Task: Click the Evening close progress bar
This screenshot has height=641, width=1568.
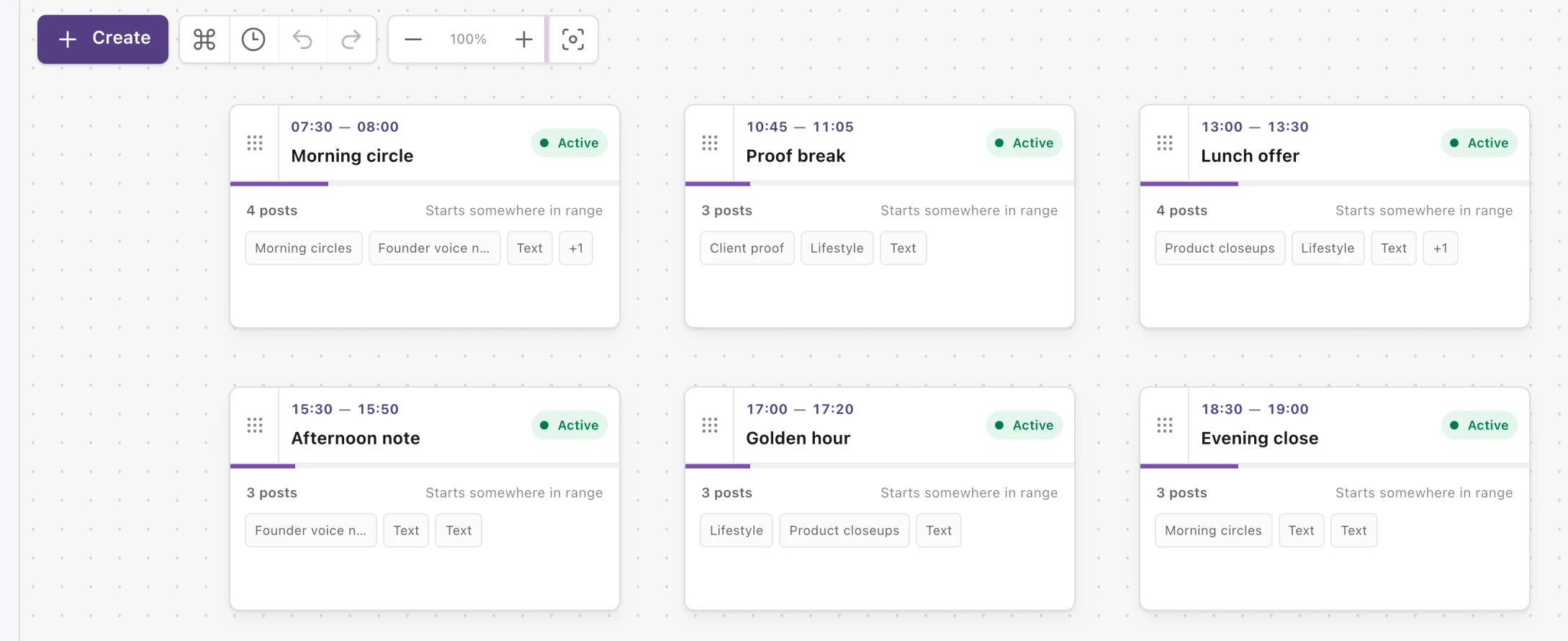Action: pos(1335,466)
